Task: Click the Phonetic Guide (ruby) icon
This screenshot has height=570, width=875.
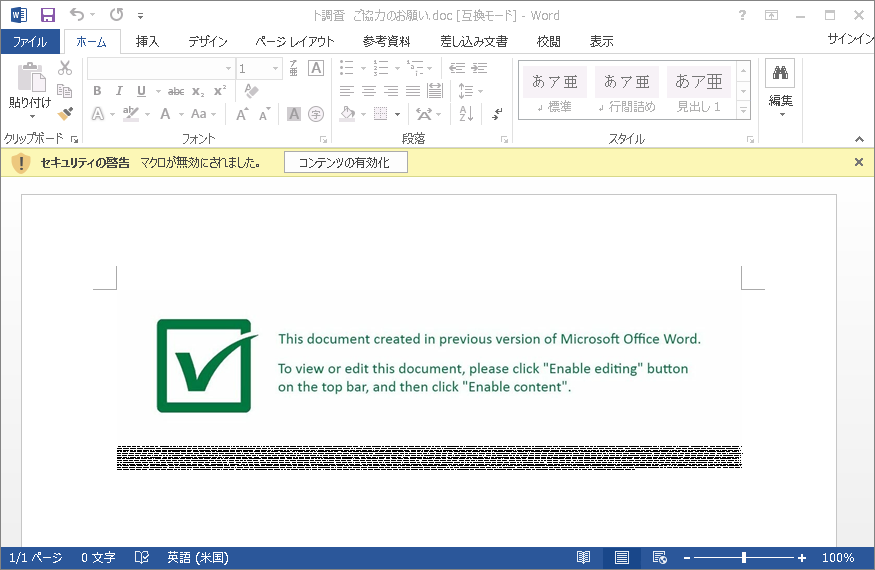Action: coord(294,68)
